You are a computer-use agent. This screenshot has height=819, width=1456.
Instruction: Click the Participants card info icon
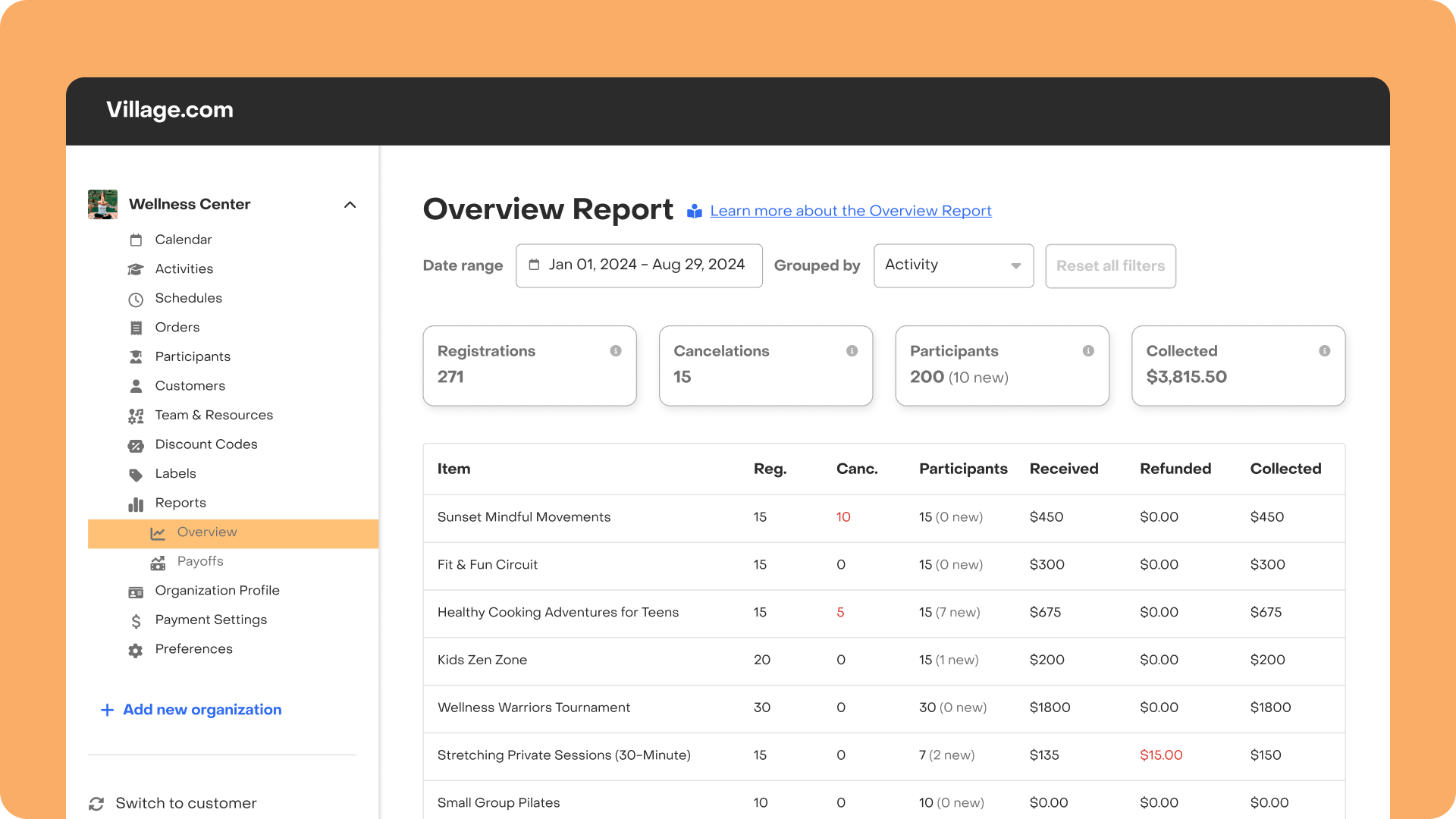pyautogui.click(x=1088, y=351)
